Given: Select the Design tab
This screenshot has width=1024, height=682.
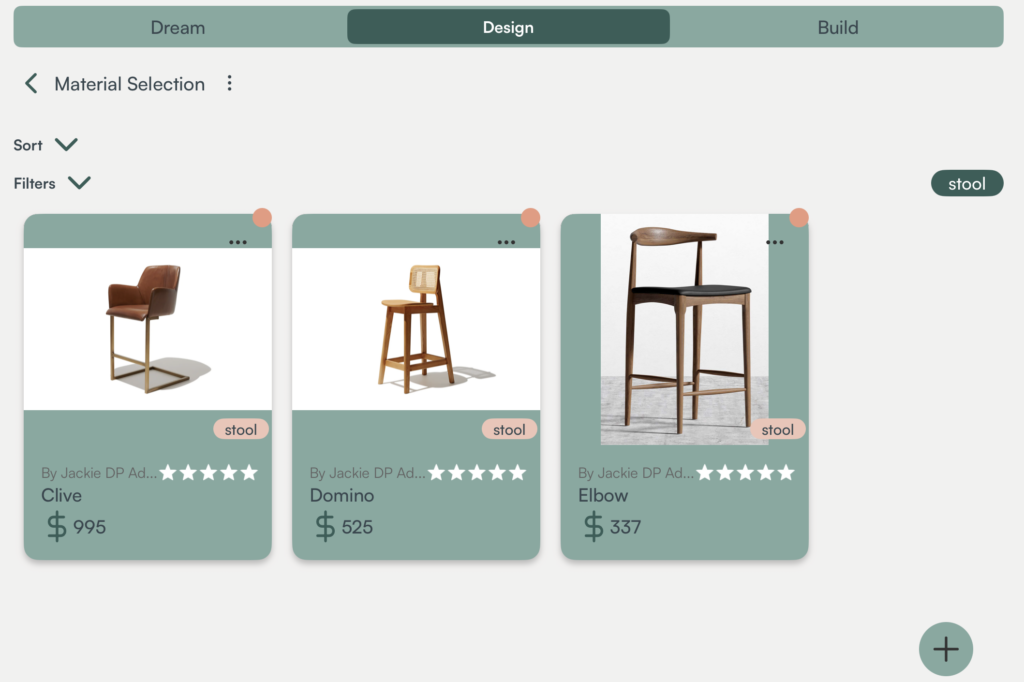Looking at the screenshot, I should 508,27.
